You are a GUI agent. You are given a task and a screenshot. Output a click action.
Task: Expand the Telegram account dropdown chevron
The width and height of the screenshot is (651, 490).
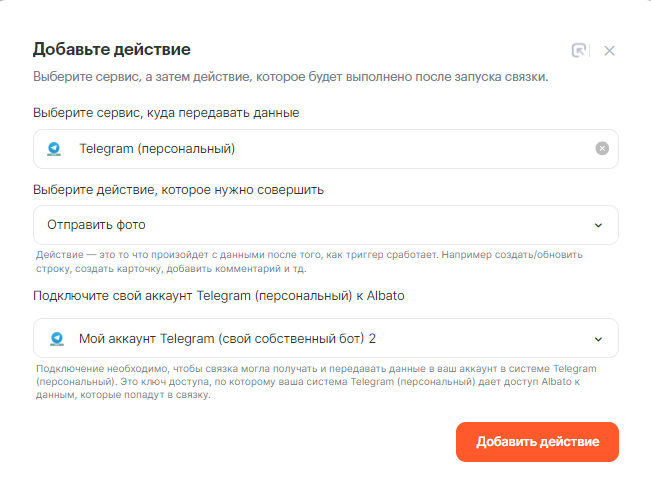pyautogui.click(x=598, y=338)
